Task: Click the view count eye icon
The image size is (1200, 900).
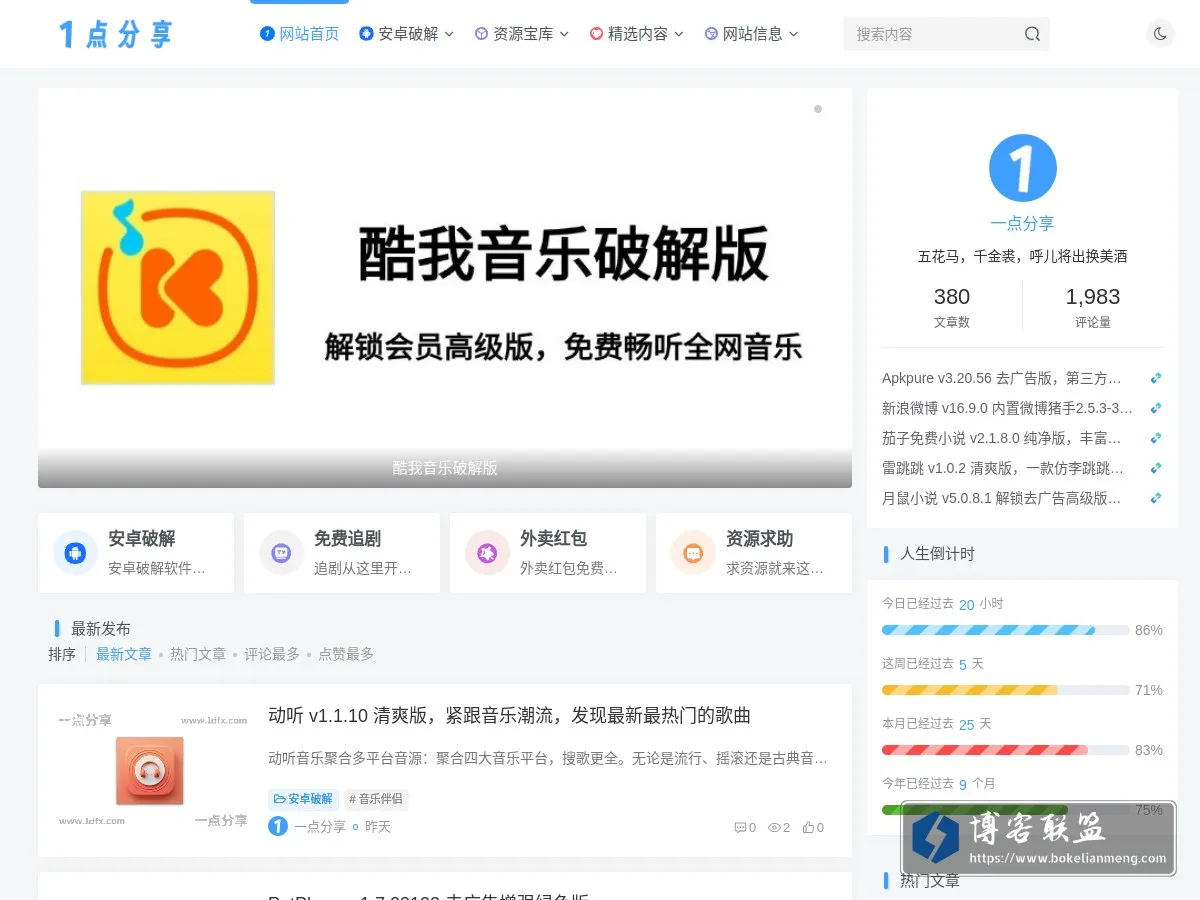Action: click(x=774, y=828)
